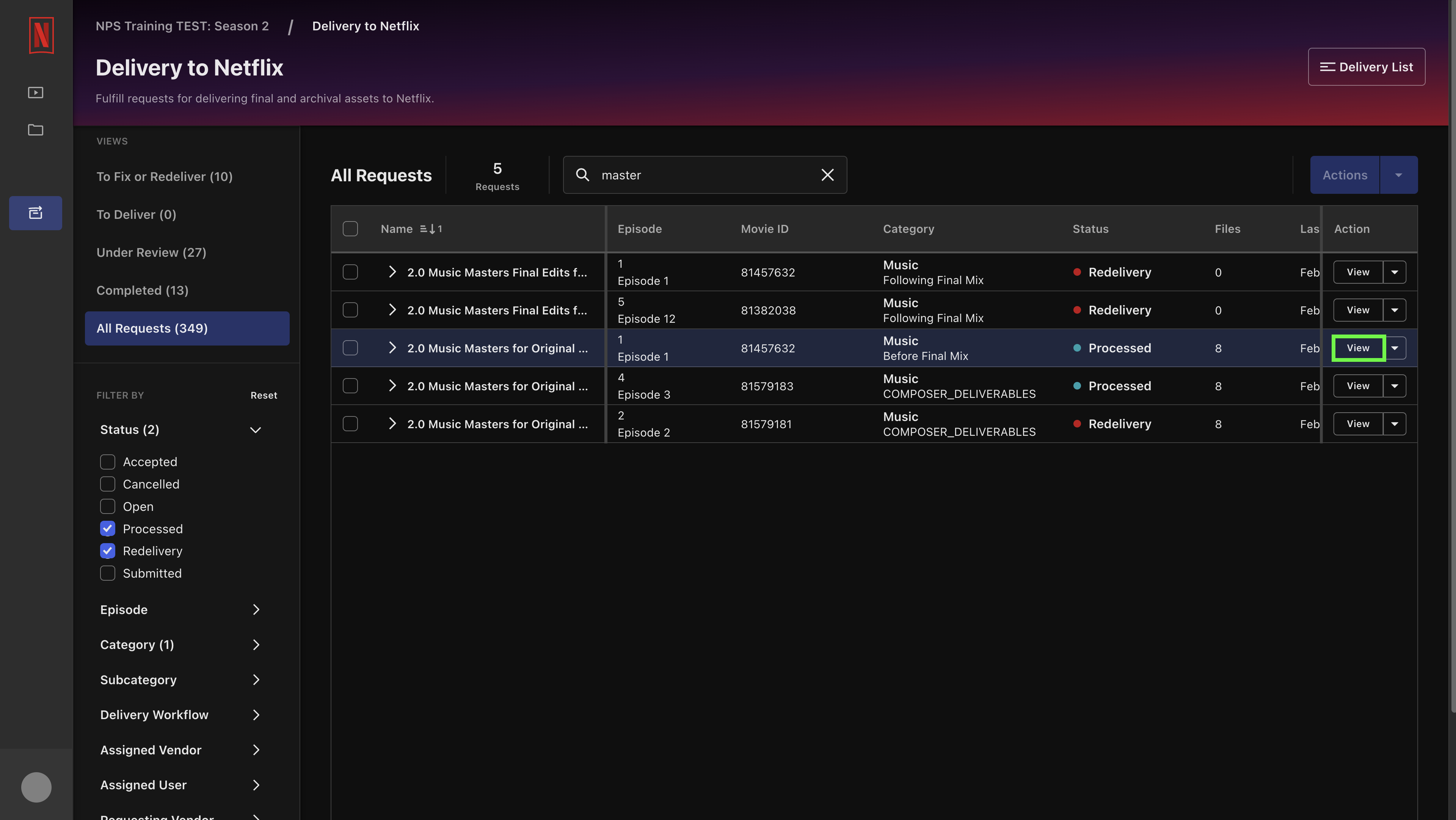Open the Delivery List button

pyautogui.click(x=1366, y=67)
